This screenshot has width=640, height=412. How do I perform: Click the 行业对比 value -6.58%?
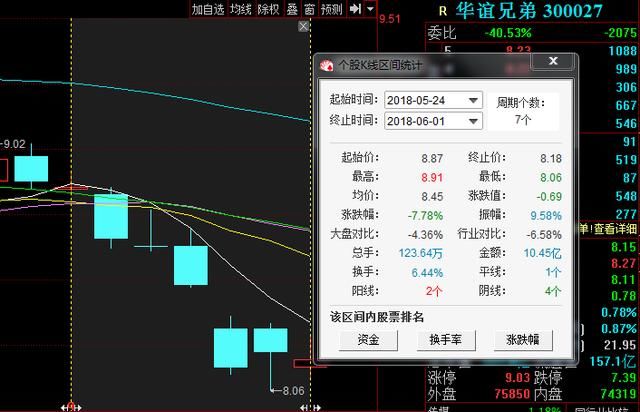[544, 235]
